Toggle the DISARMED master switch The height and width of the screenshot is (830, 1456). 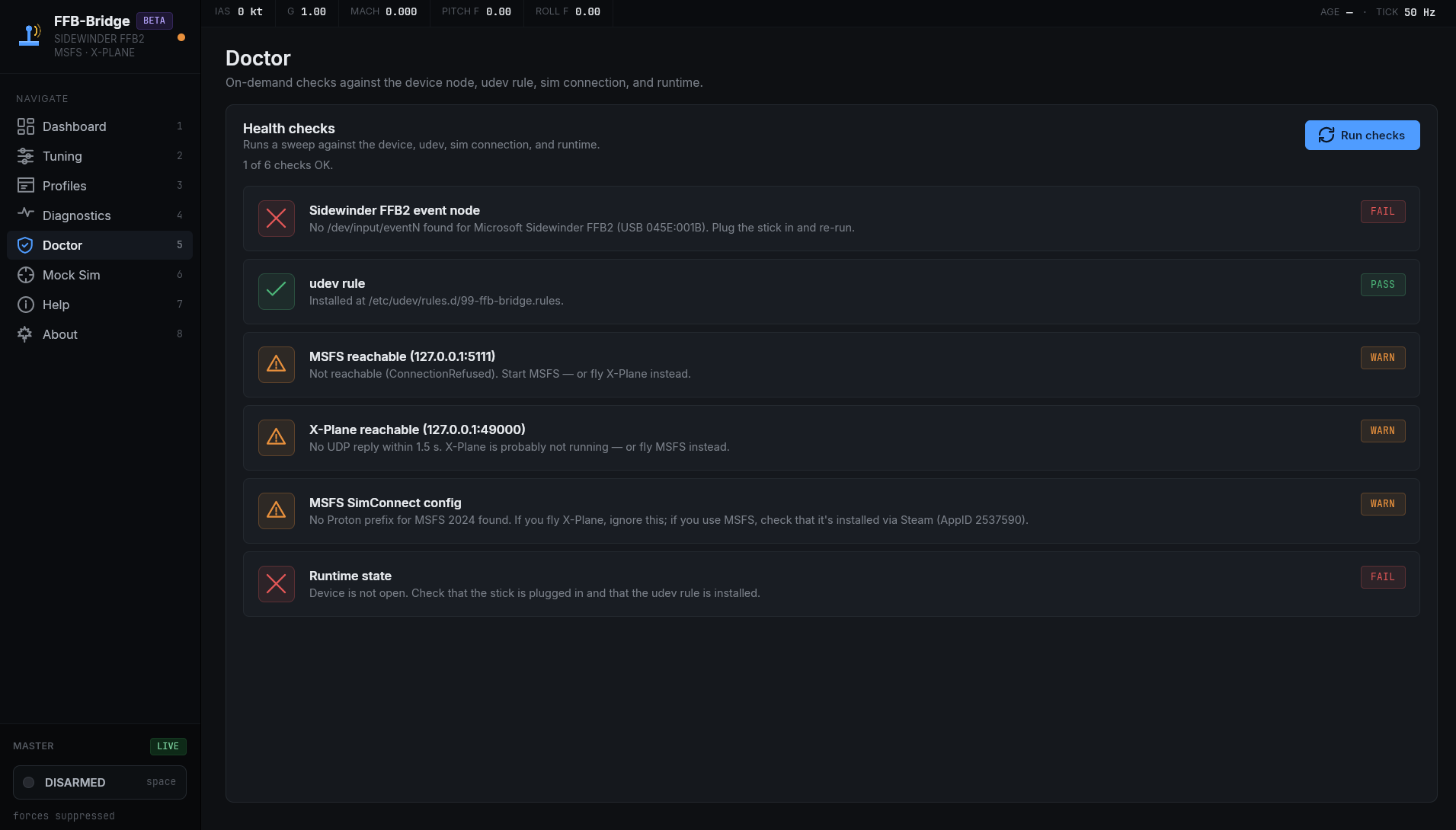click(100, 782)
